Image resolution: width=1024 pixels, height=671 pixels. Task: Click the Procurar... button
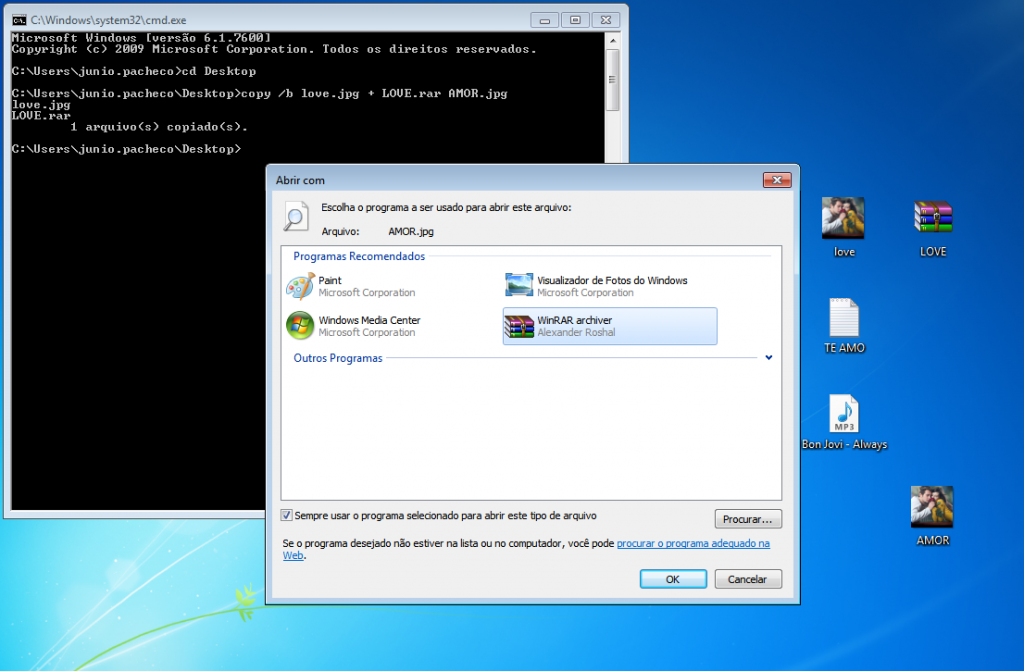click(x=748, y=519)
